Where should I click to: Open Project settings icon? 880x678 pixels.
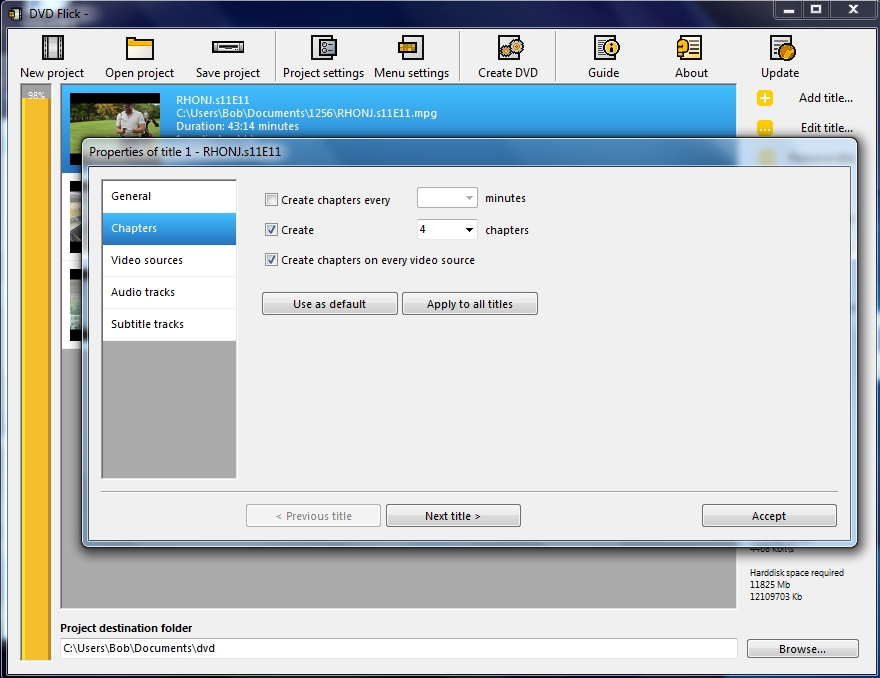(323, 48)
